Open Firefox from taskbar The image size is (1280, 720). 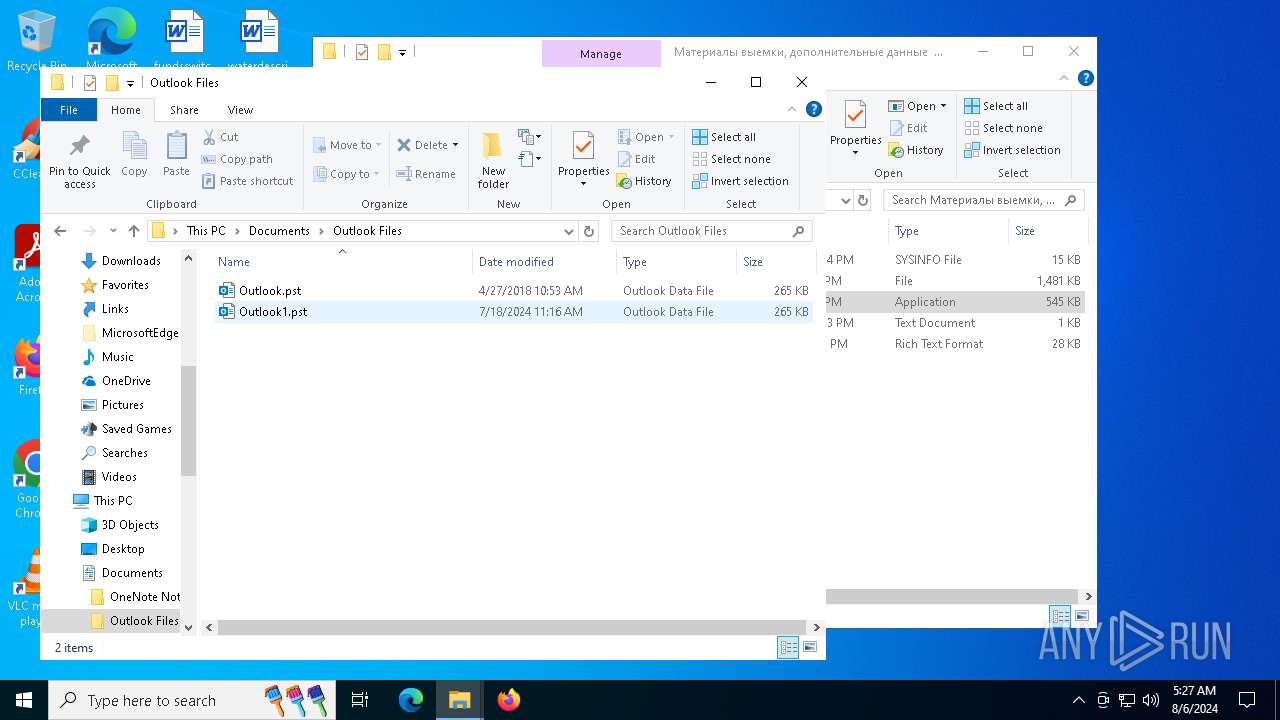point(509,700)
